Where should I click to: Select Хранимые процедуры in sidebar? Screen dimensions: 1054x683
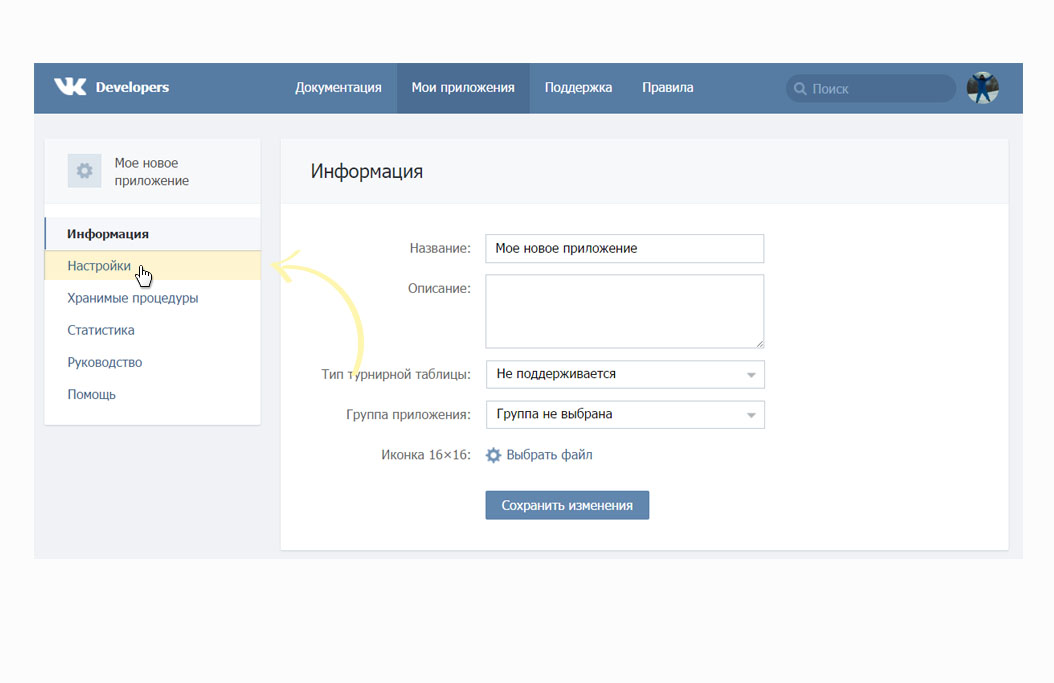click(132, 298)
